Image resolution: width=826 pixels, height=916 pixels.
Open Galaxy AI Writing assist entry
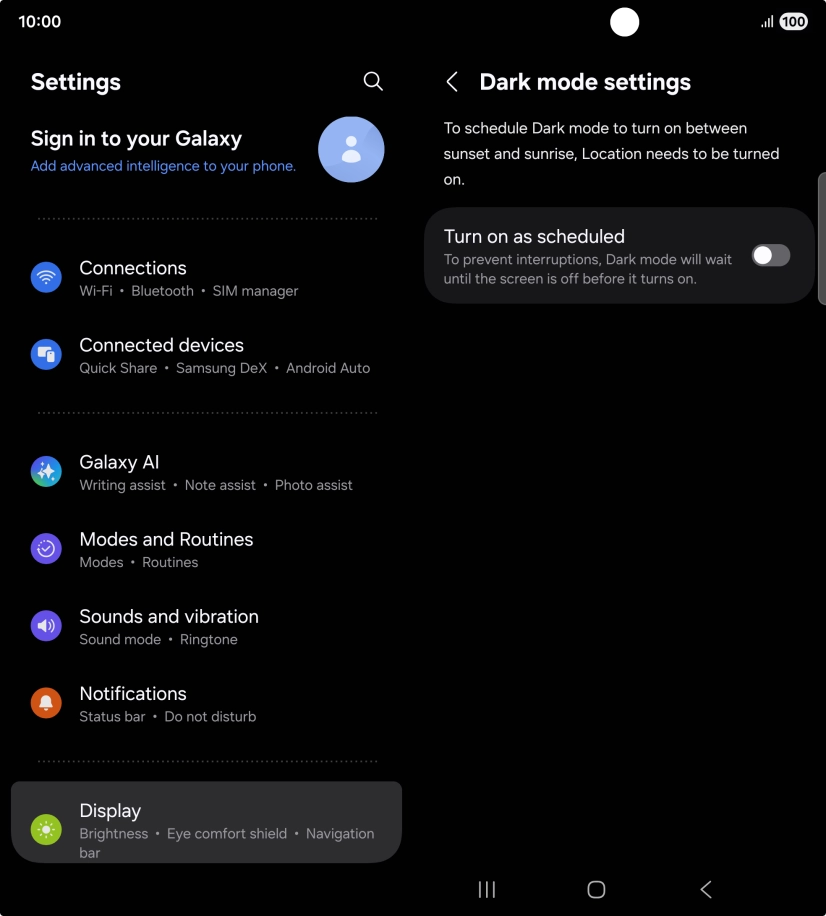tap(122, 485)
